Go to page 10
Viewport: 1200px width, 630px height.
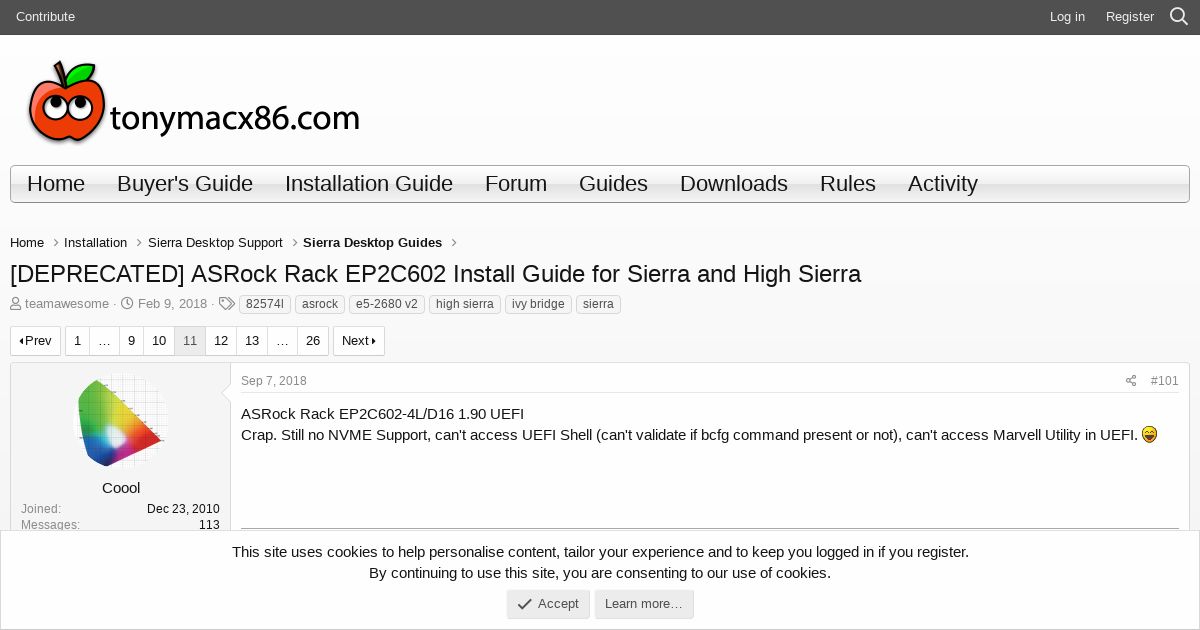(x=159, y=341)
